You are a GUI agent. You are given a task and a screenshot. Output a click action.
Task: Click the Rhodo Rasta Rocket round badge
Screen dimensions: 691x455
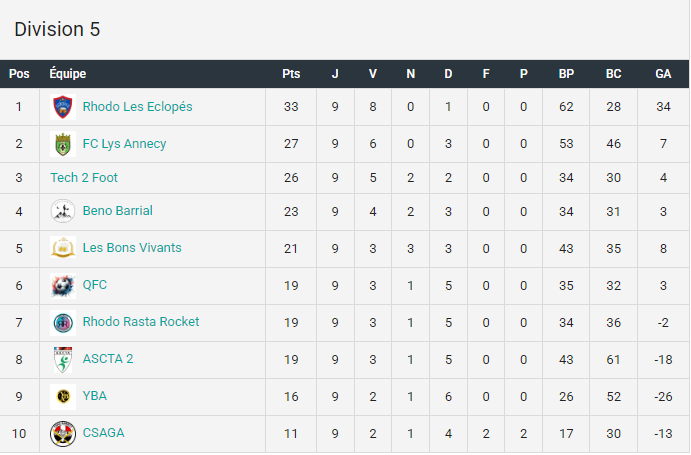click(63, 322)
